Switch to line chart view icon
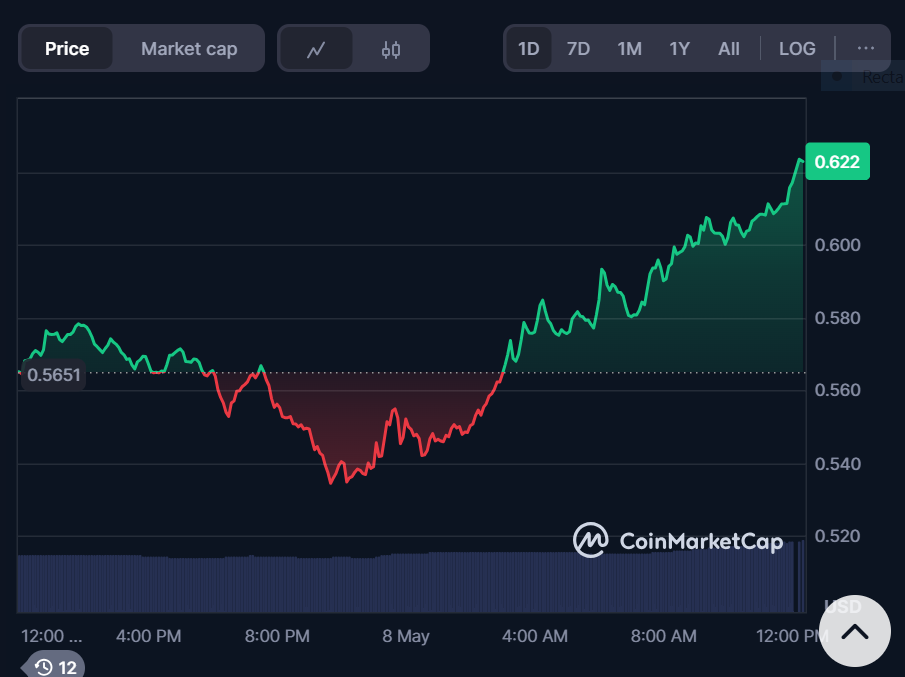This screenshot has width=905, height=677. click(x=316, y=49)
